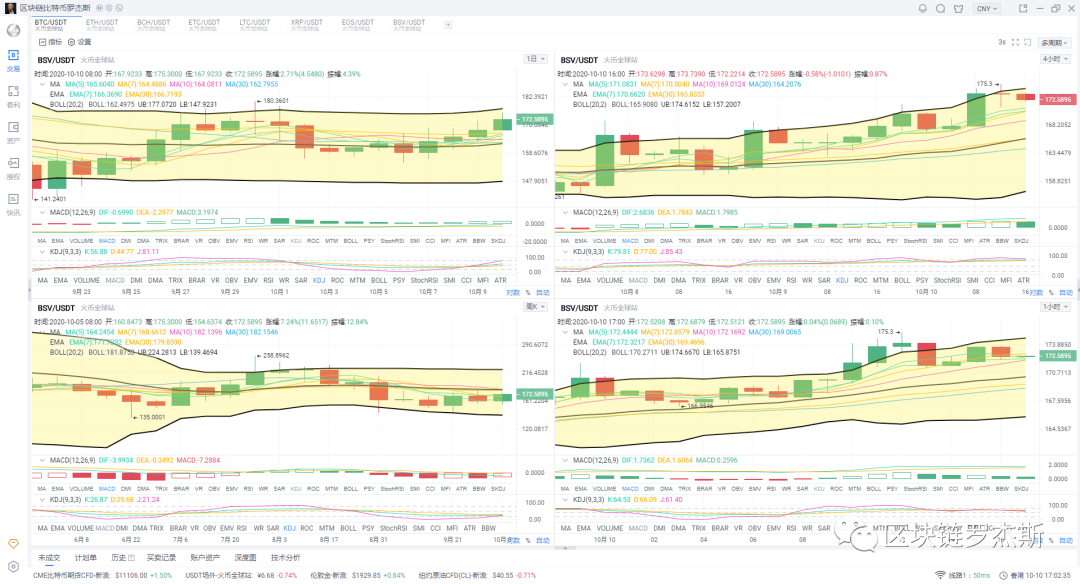This screenshot has width=1080, height=584.
Task: Open the 资产 assets sidebar section
Action: 13,132
